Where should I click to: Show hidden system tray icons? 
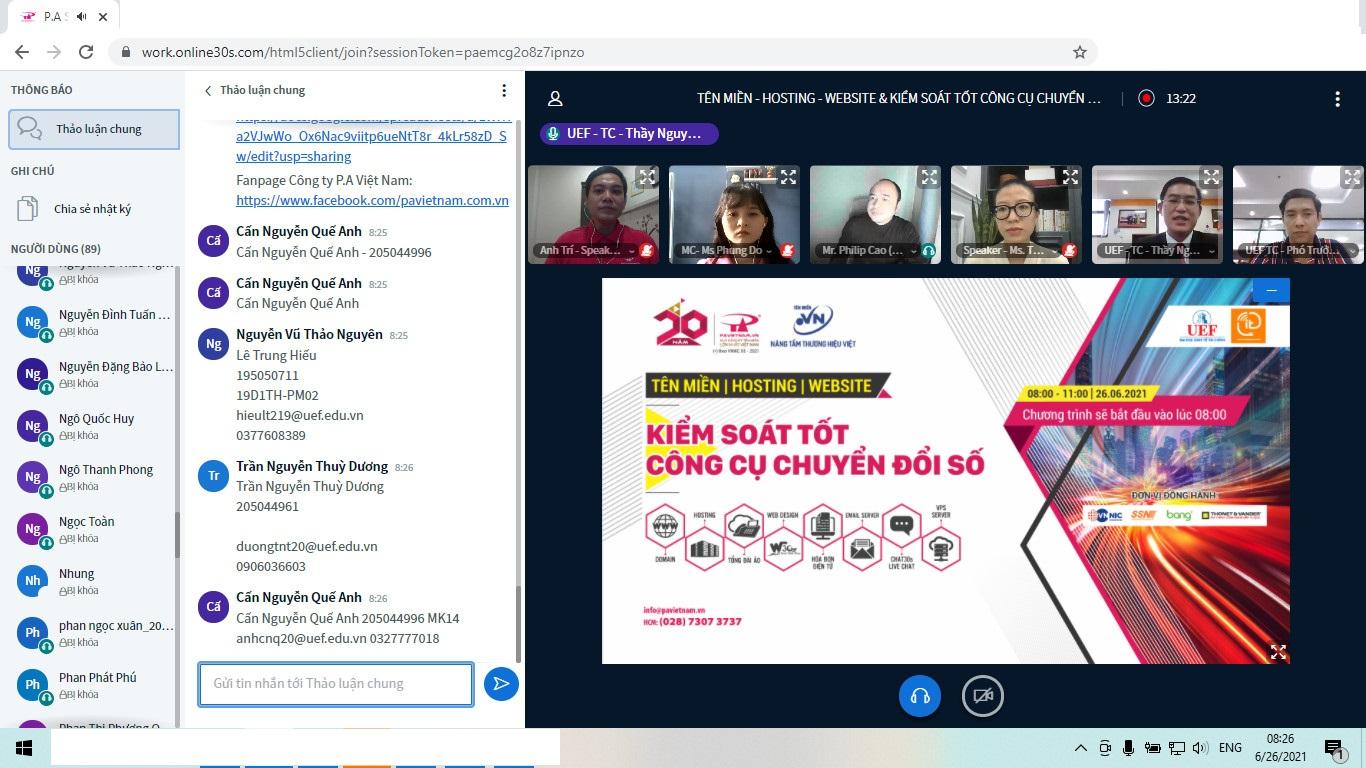(x=1080, y=748)
